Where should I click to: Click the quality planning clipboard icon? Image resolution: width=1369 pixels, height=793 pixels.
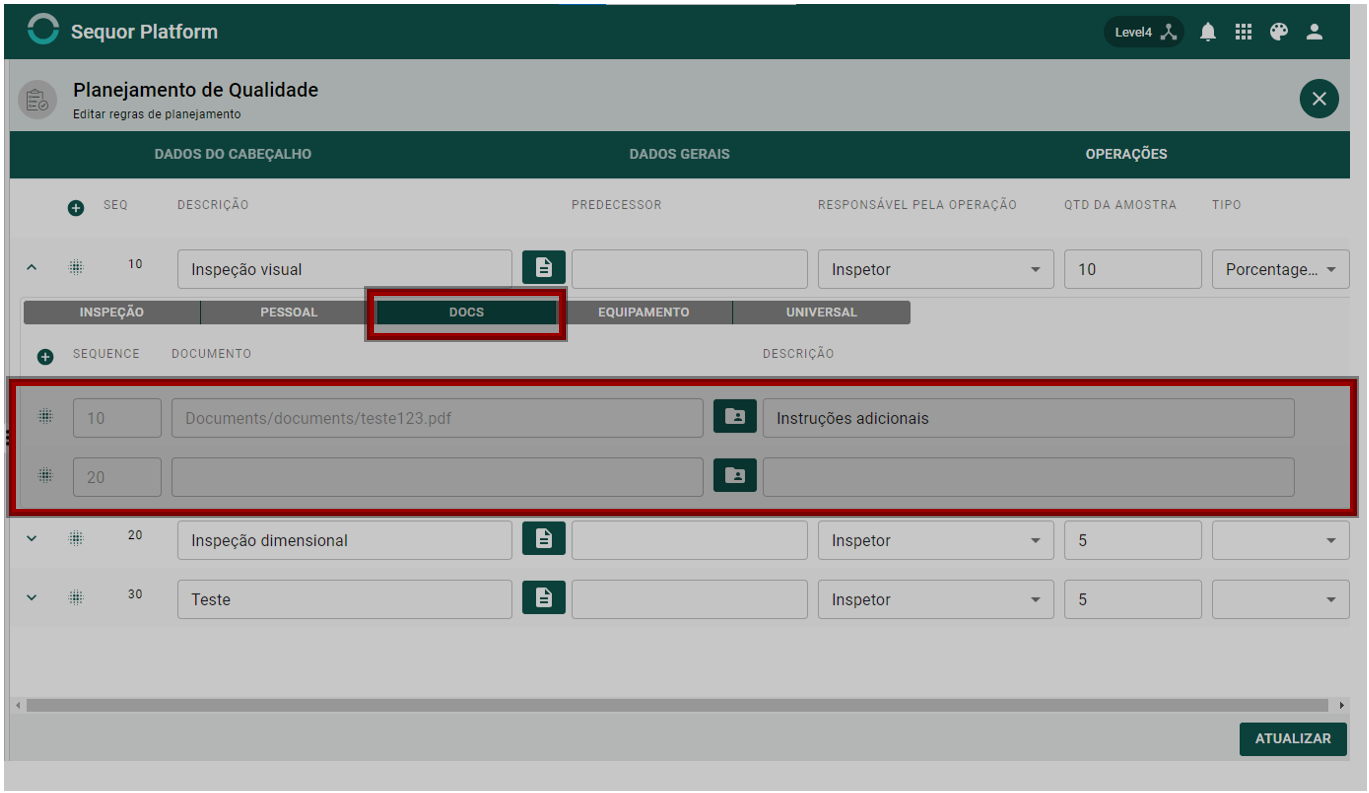tap(37, 100)
